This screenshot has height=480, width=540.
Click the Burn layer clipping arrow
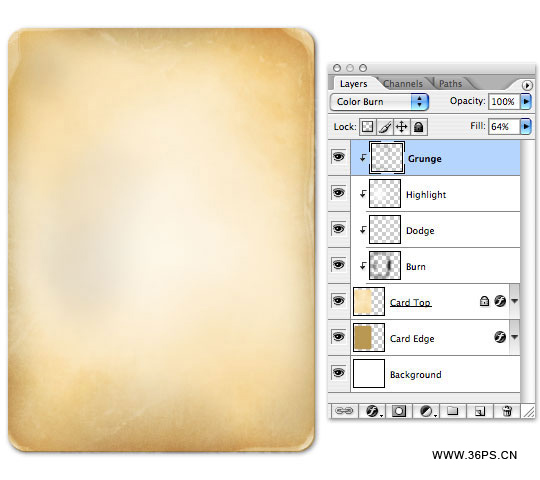click(x=363, y=266)
